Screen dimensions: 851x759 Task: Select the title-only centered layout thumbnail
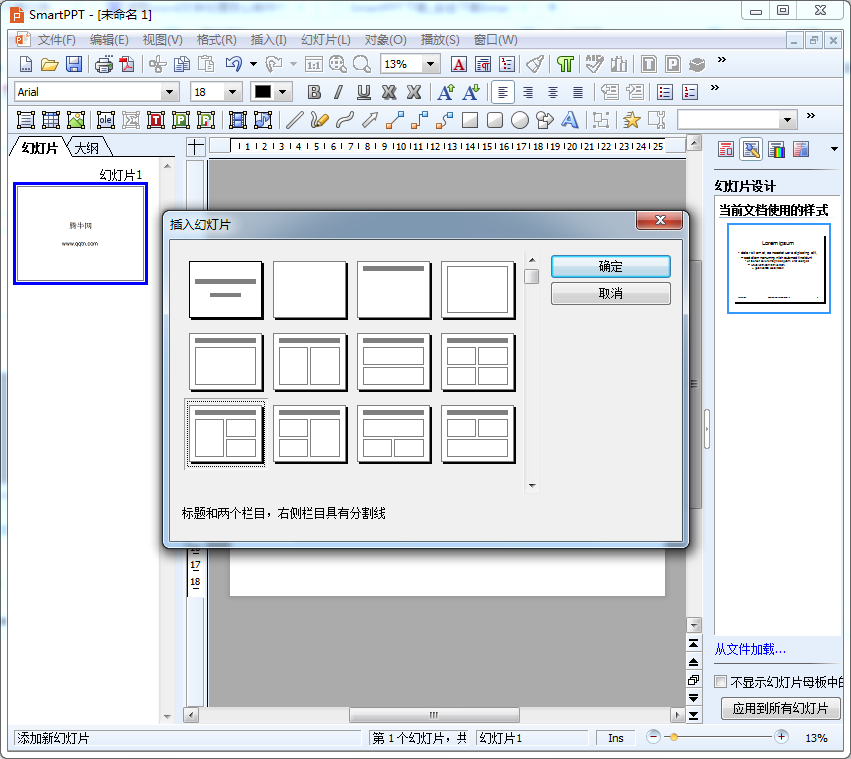click(x=226, y=290)
